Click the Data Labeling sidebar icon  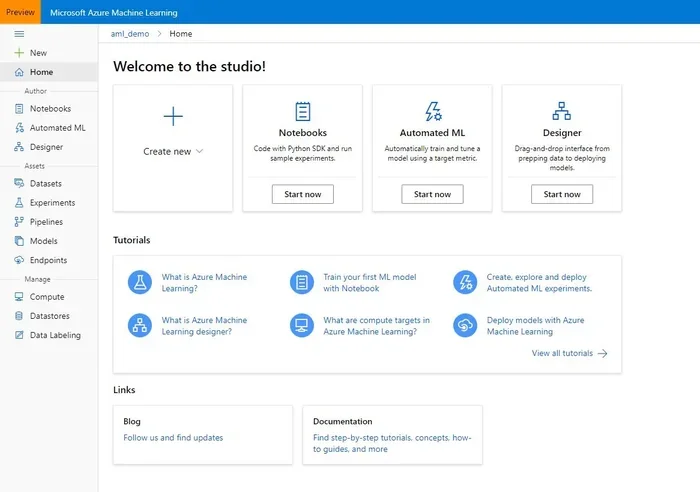click(19, 335)
